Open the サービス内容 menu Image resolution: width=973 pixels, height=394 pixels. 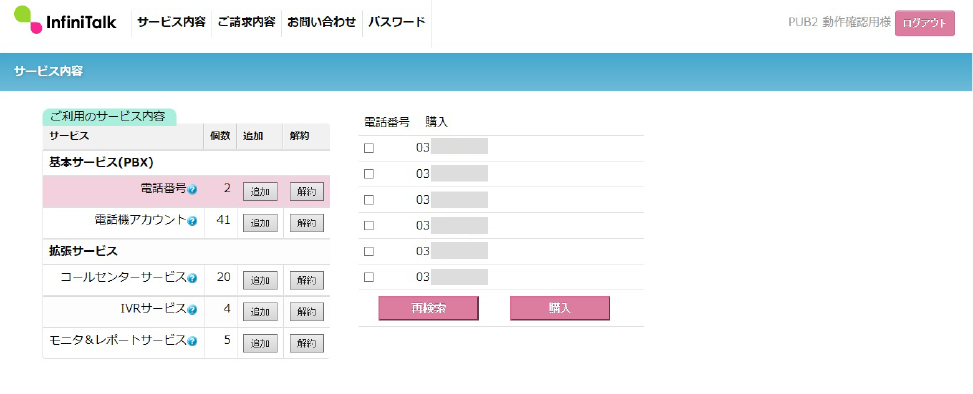171,22
